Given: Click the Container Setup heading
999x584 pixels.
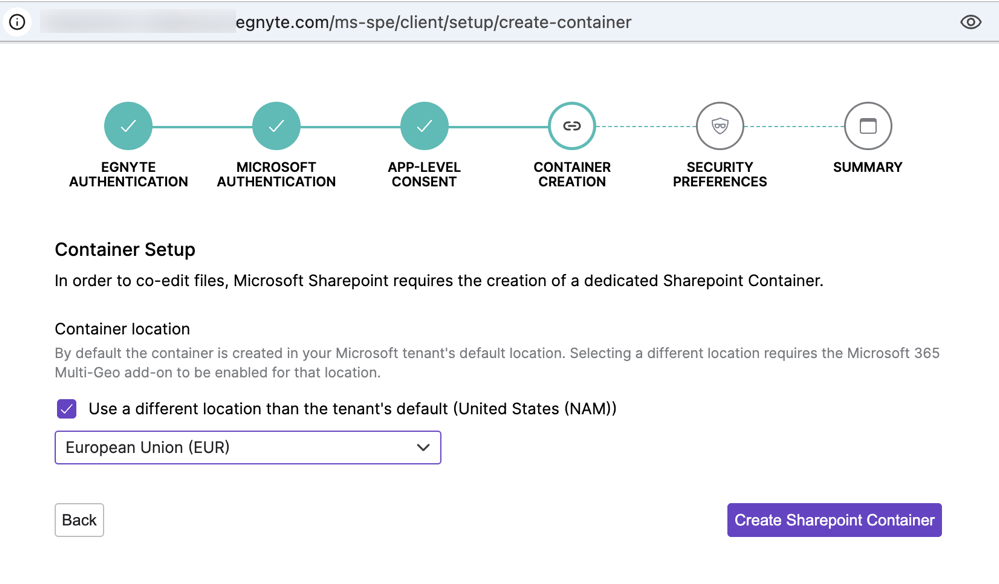Looking at the screenshot, I should (125, 250).
